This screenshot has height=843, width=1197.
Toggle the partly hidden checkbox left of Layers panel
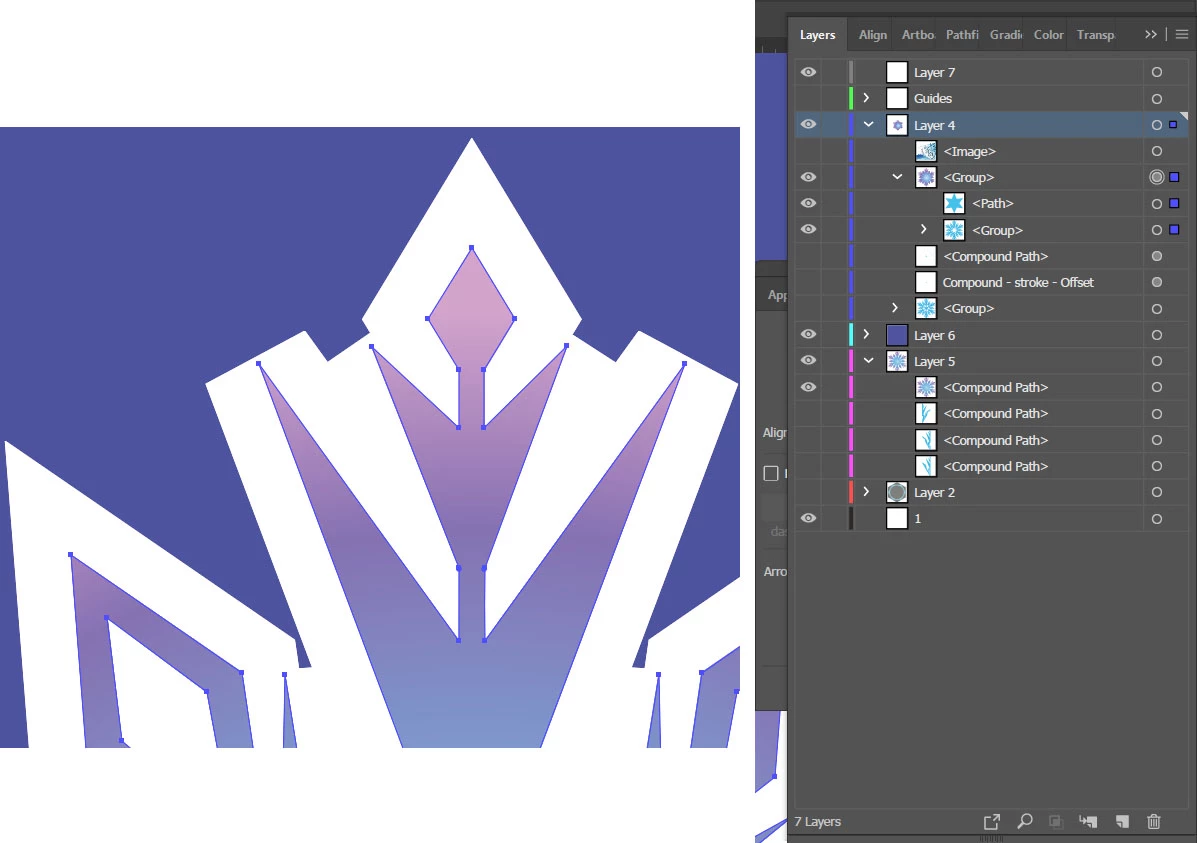tap(771, 473)
